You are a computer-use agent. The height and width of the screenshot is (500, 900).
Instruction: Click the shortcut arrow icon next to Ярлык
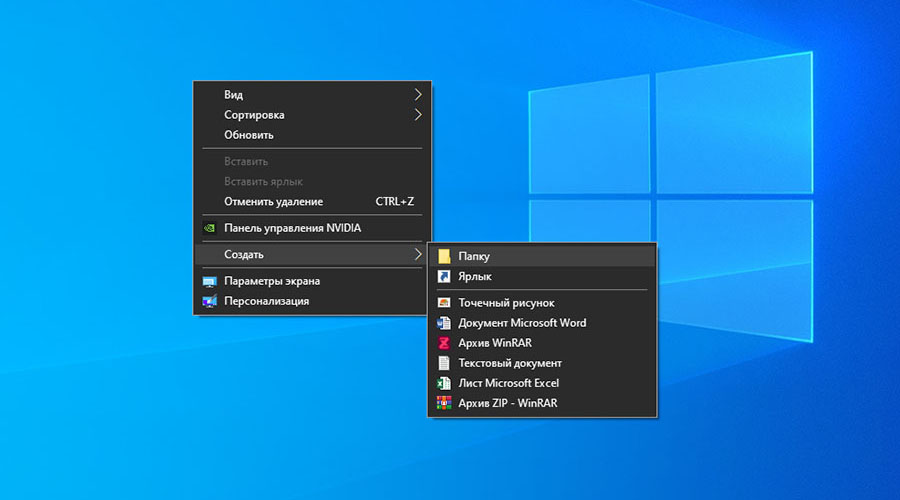[444, 276]
